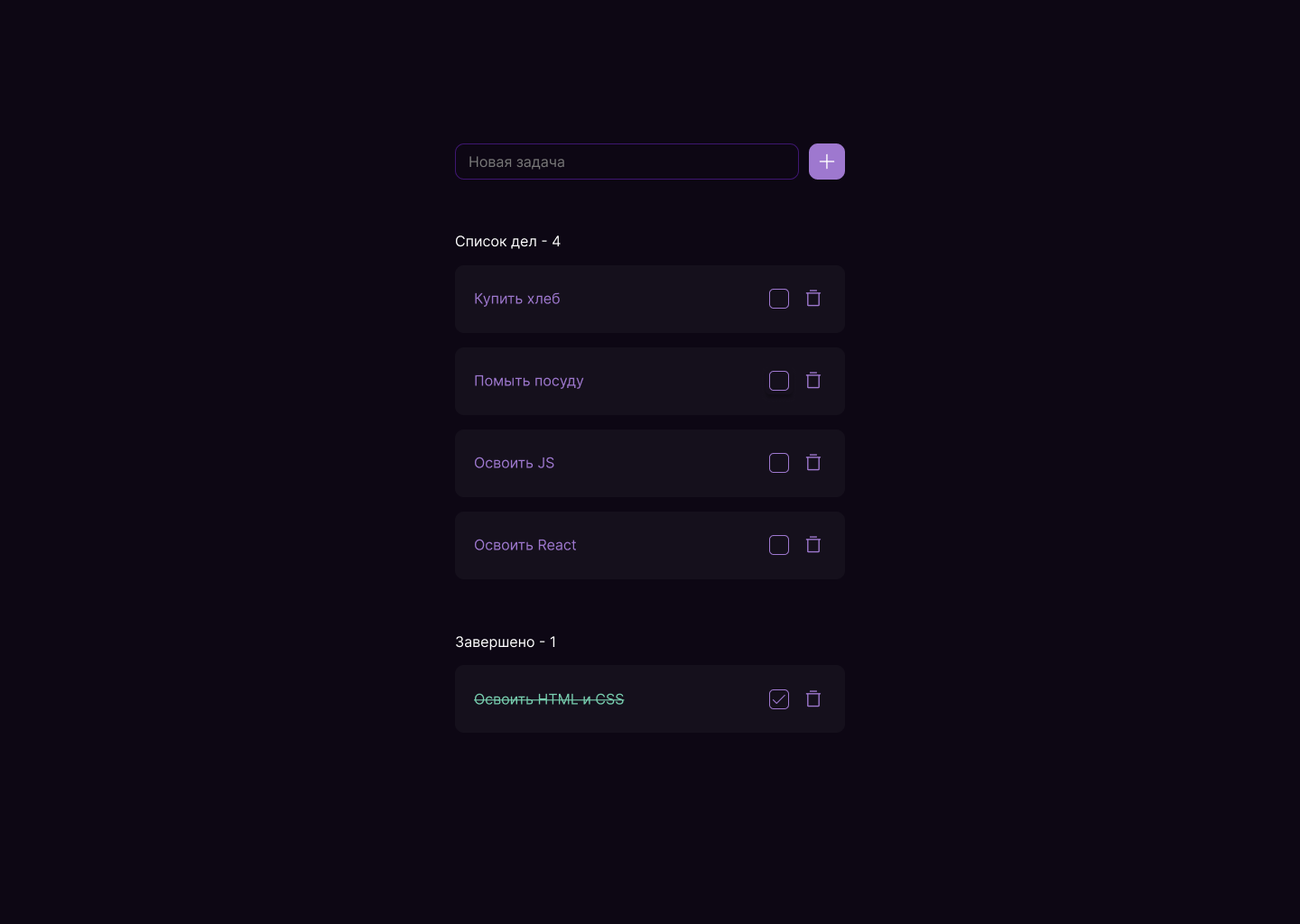Remove Освоить JS using its trash icon
The height and width of the screenshot is (924, 1300).
pyautogui.click(x=813, y=463)
